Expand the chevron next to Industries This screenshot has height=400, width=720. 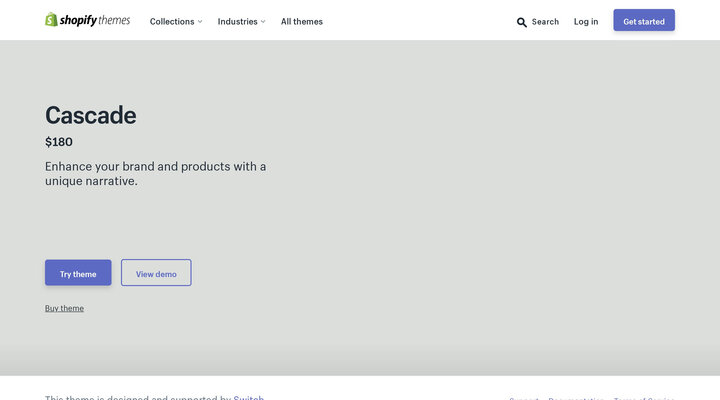(263, 22)
